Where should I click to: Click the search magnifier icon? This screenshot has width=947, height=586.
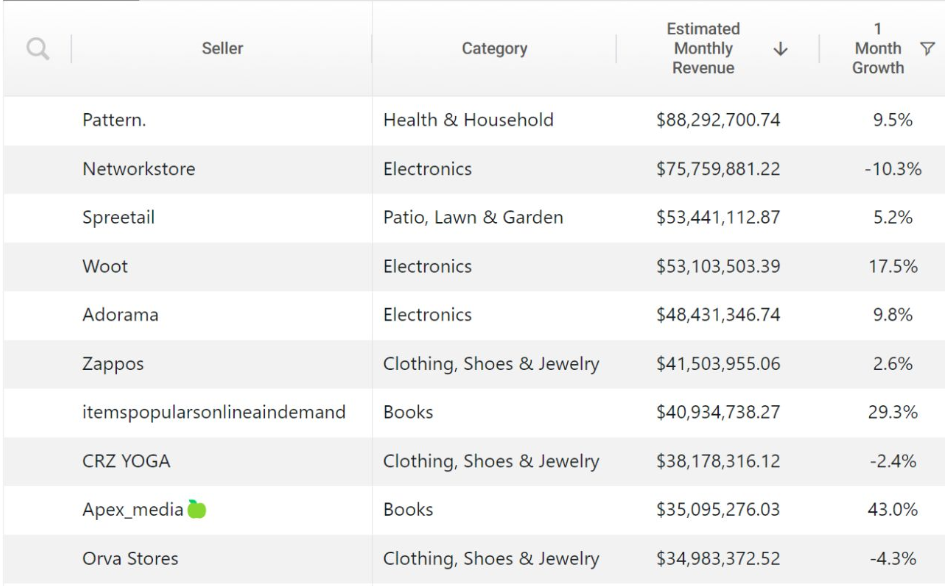pos(39,49)
